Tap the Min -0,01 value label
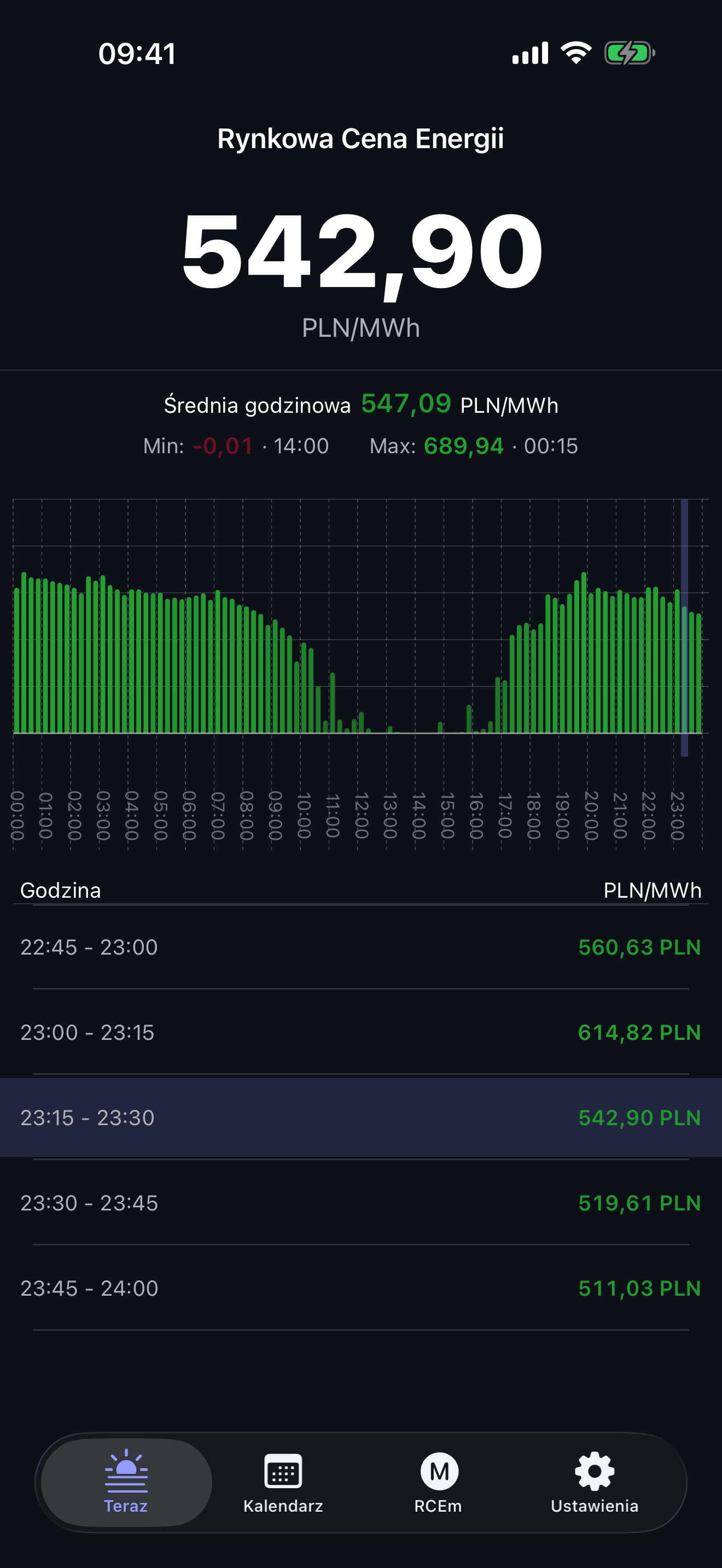 point(223,446)
